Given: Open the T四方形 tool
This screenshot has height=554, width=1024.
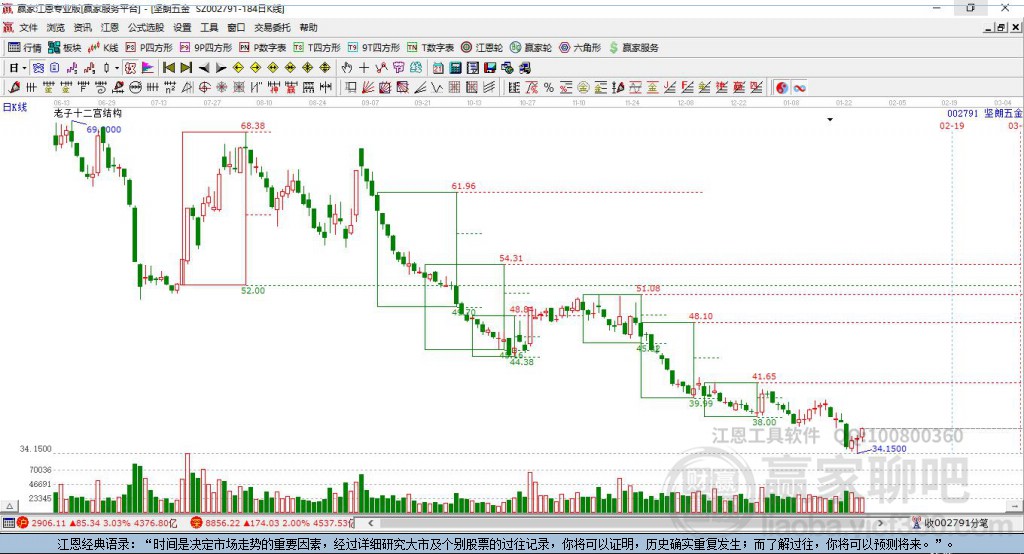Looking at the screenshot, I should click(317, 48).
